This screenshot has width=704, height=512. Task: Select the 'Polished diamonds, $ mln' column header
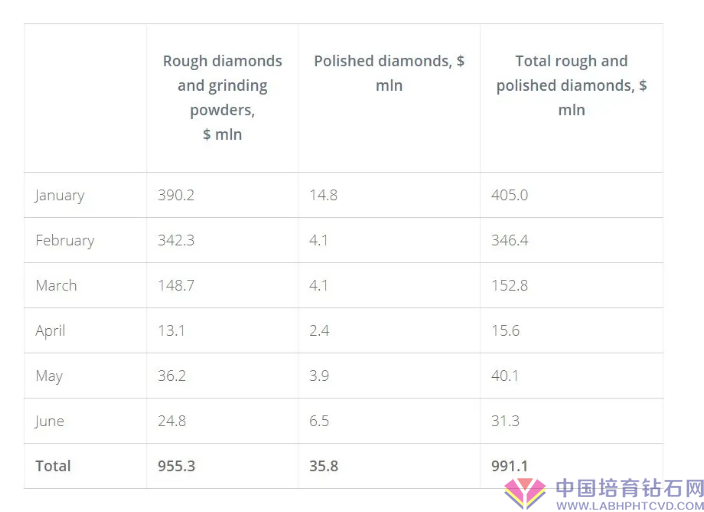(x=389, y=73)
